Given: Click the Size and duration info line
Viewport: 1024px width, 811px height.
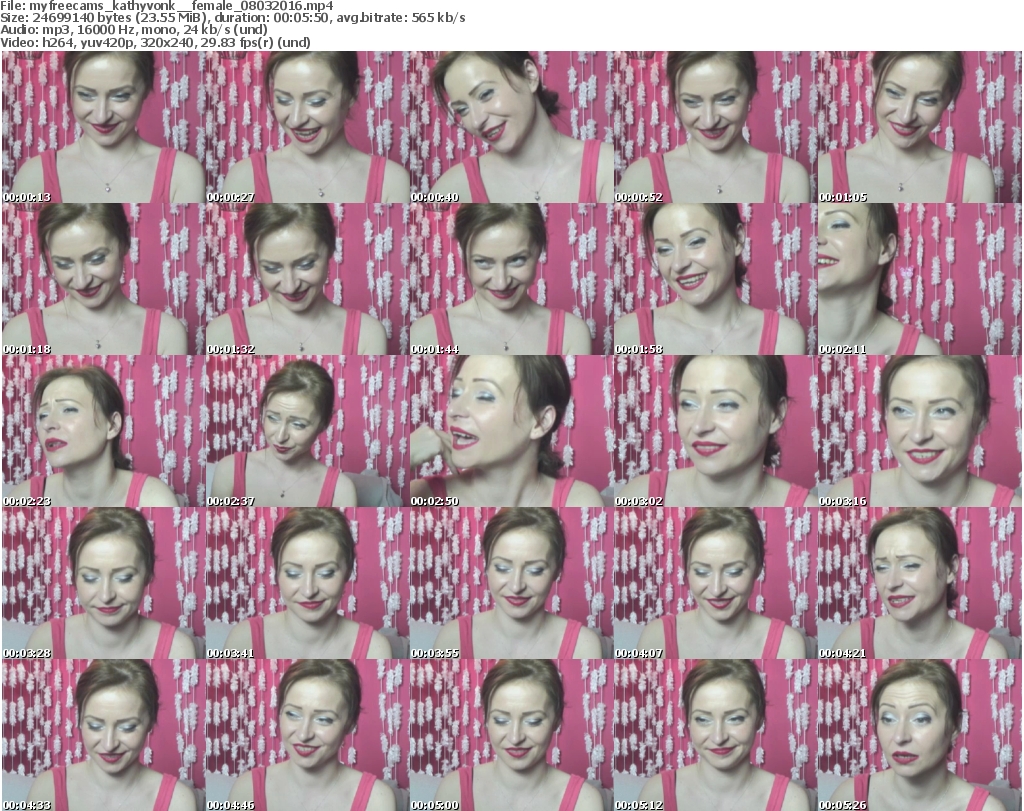Looking at the screenshot, I should [x=232, y=18].
